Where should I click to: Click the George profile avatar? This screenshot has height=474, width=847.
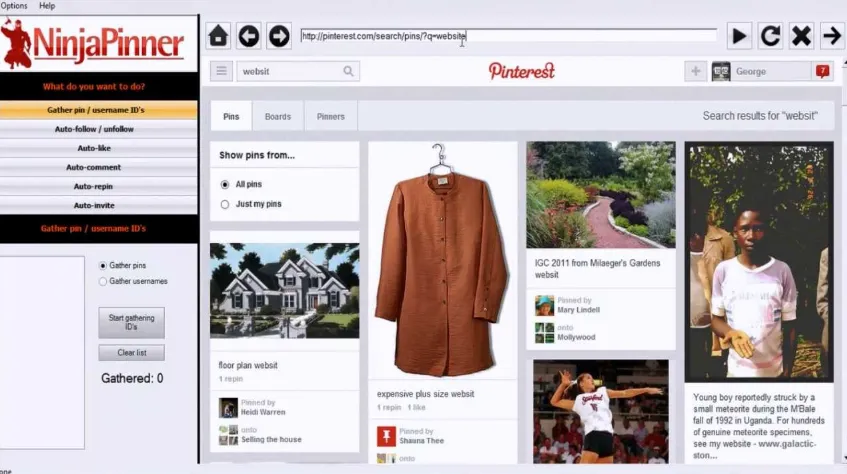(721, 71)
